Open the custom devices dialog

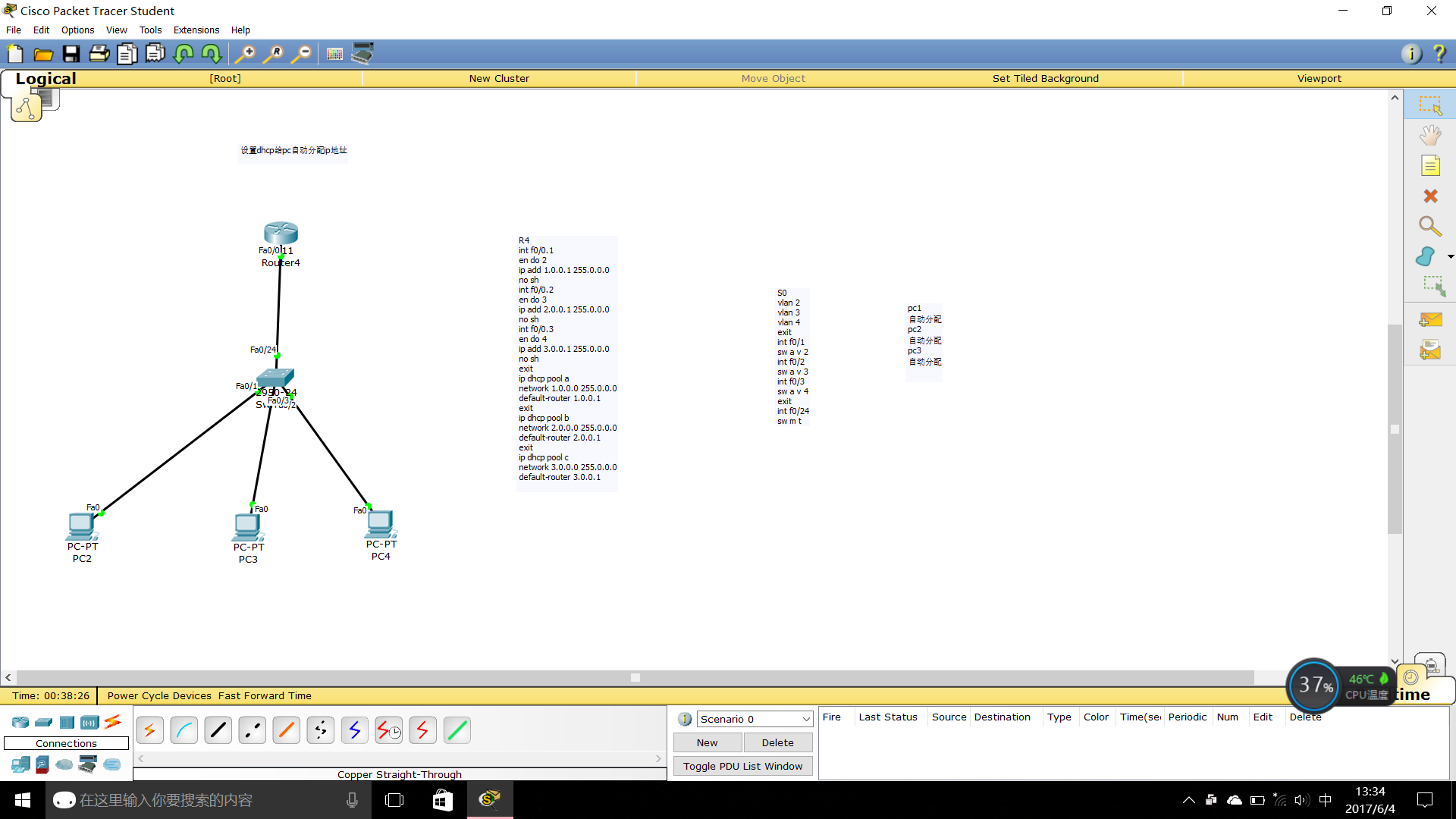click(362, 54)
